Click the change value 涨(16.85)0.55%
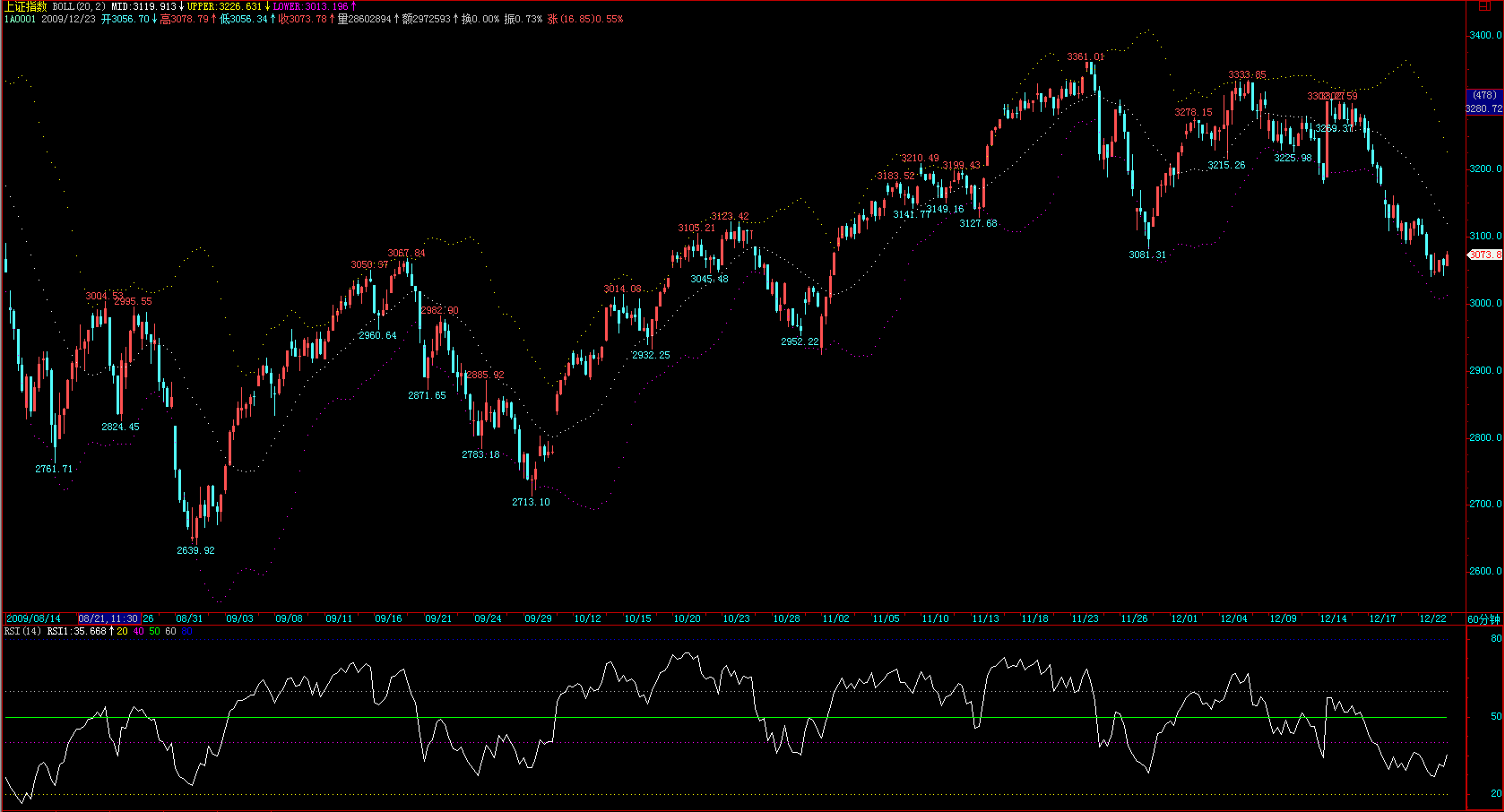Image resolution: width=1505 pixels, height=812 pixels. coord(584,19)
